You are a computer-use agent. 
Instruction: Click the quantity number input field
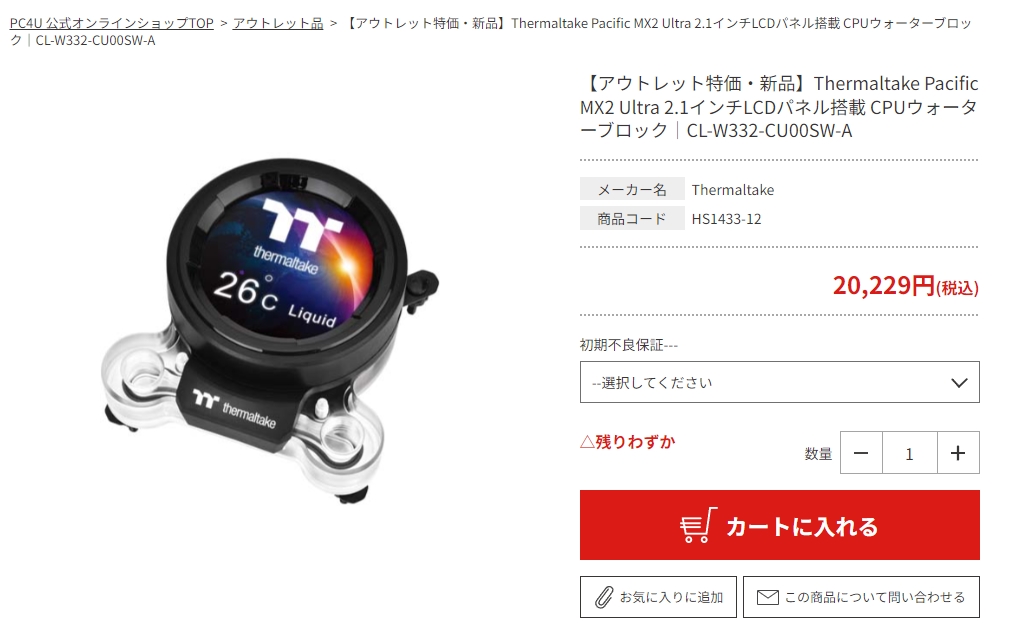point(909,452)
